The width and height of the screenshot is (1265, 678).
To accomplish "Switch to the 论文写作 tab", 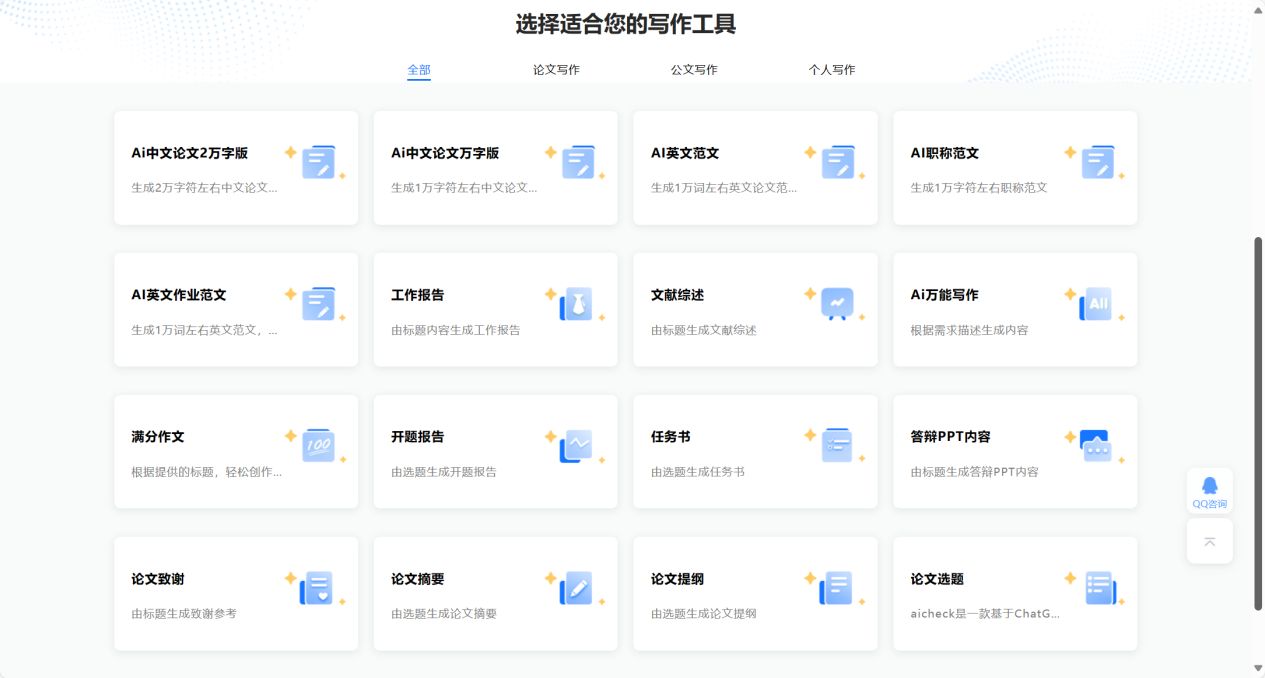I will (556, 70).
